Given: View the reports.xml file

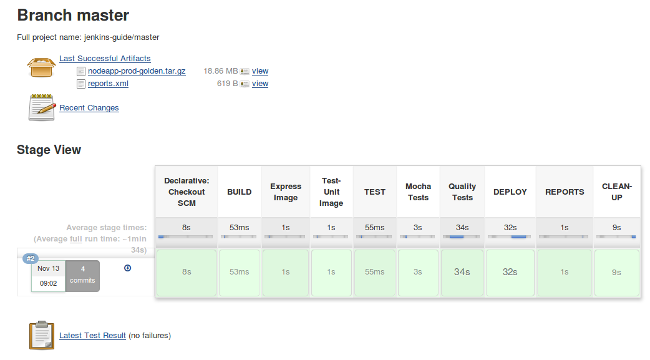Looking at the screenshot, I should (260, 84).
